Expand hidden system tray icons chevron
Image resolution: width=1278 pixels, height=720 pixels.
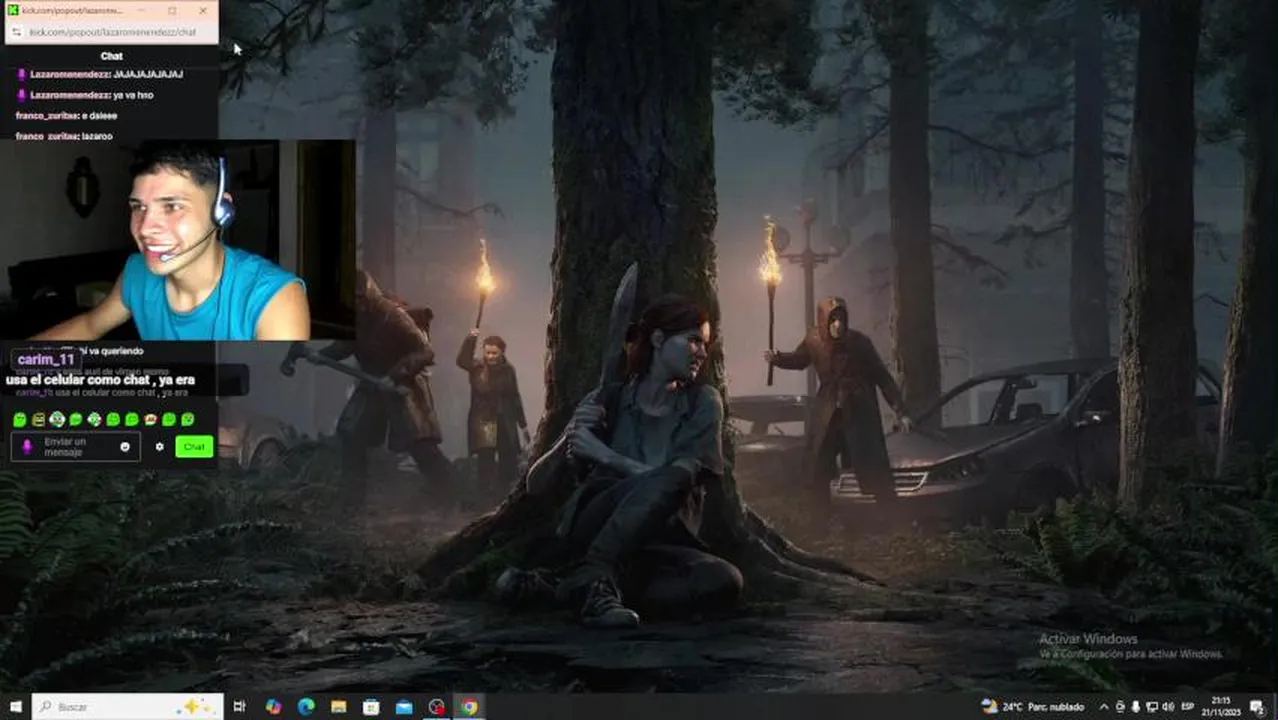click(x=1104, y=707)
